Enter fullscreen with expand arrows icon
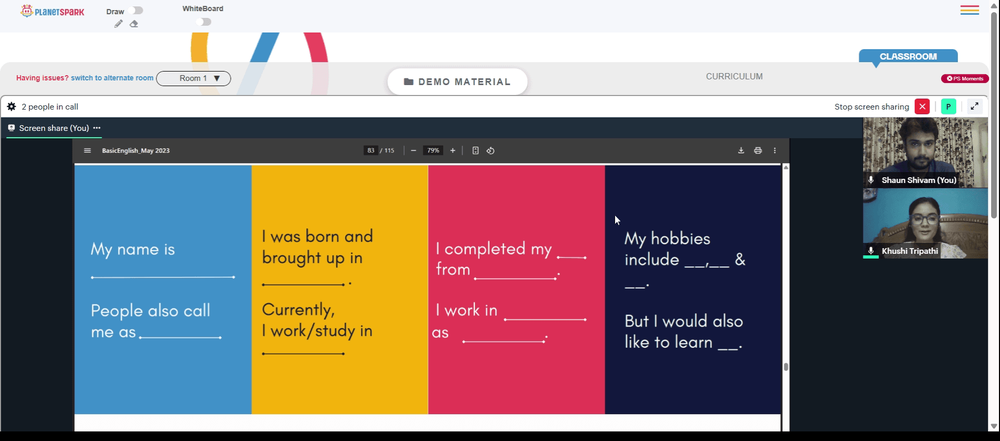1000x441 pixels. click(974, 107)
